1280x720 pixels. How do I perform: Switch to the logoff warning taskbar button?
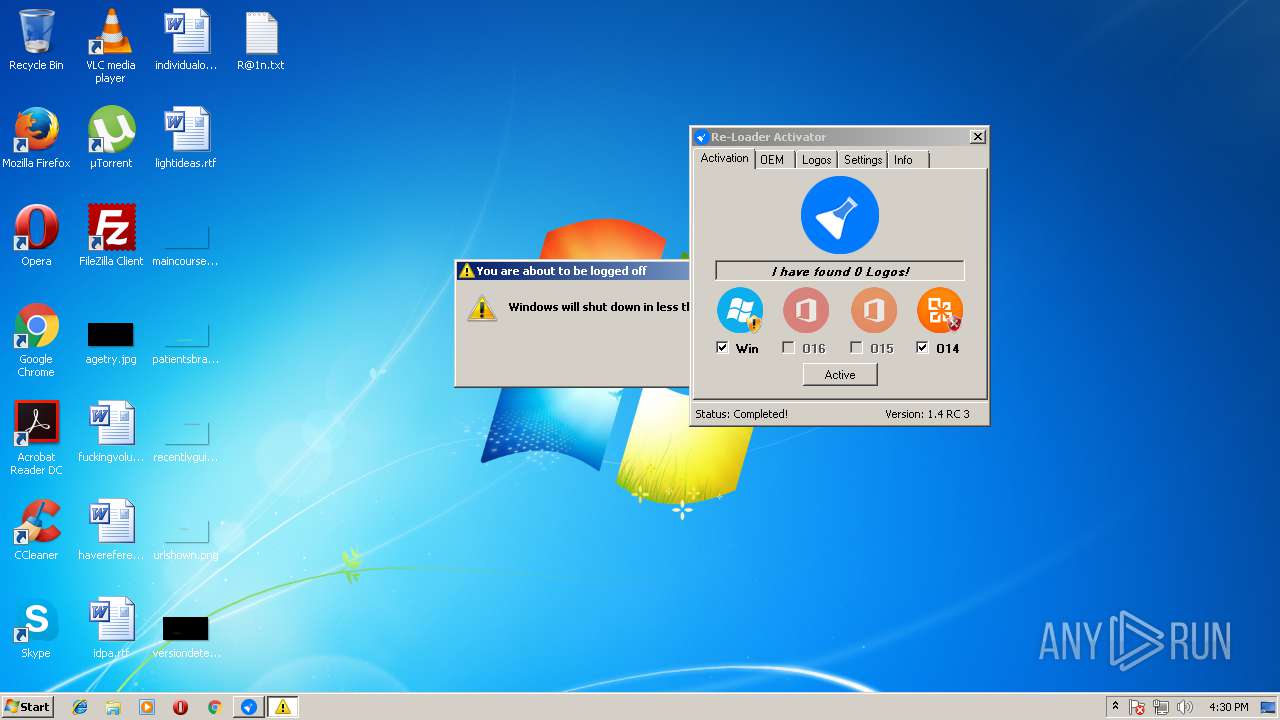click(x=283, y=707)
